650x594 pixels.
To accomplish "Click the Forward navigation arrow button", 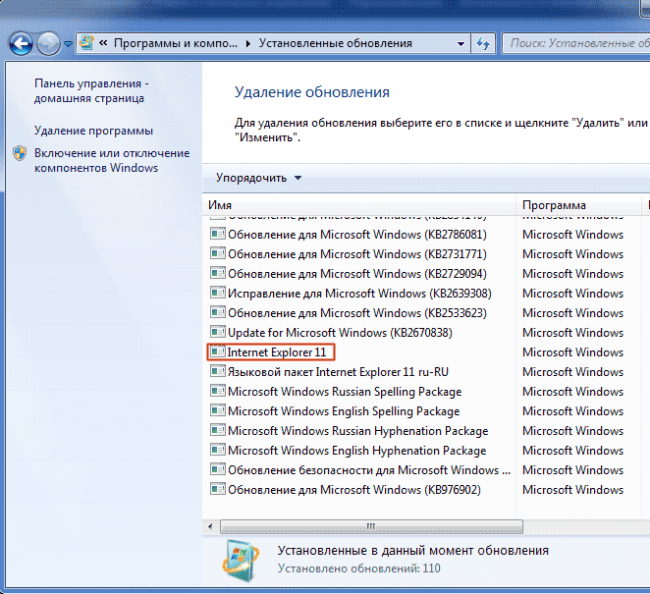I will point(49,43).
